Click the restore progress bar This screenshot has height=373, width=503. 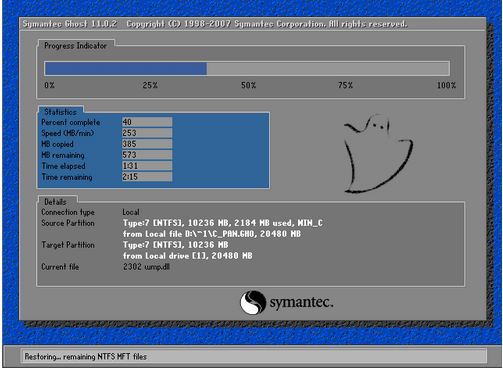click(x=247, y=68)
